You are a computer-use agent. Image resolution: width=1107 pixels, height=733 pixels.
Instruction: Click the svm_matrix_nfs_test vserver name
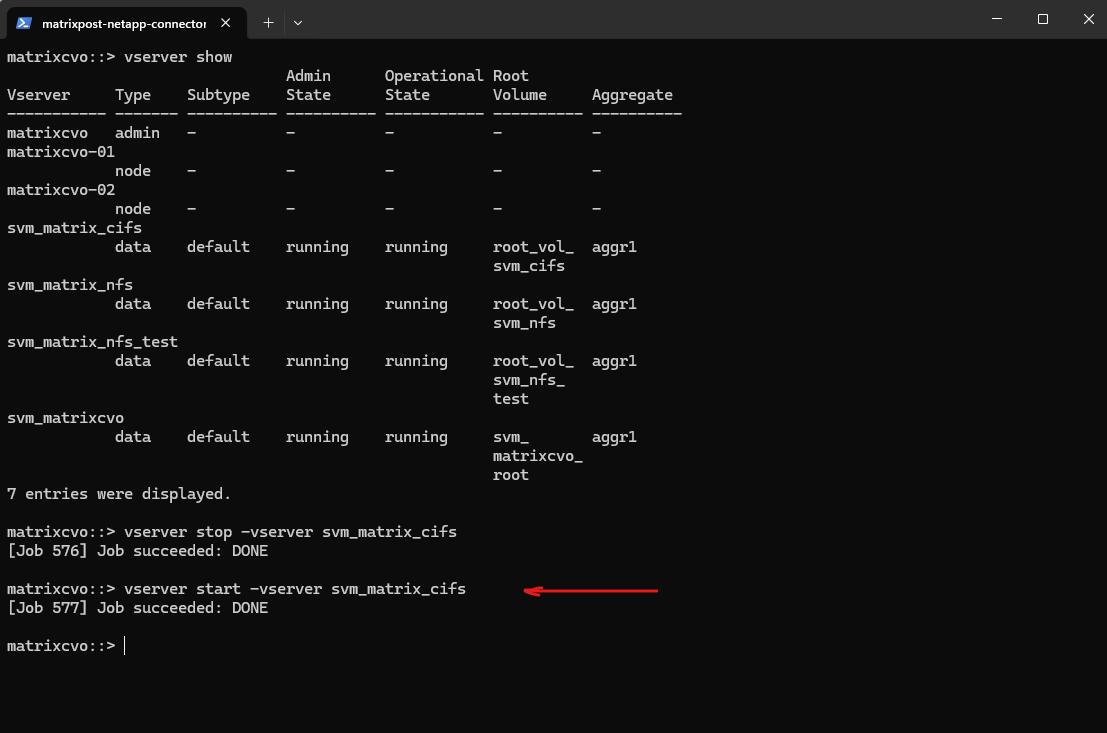[92, 342]
